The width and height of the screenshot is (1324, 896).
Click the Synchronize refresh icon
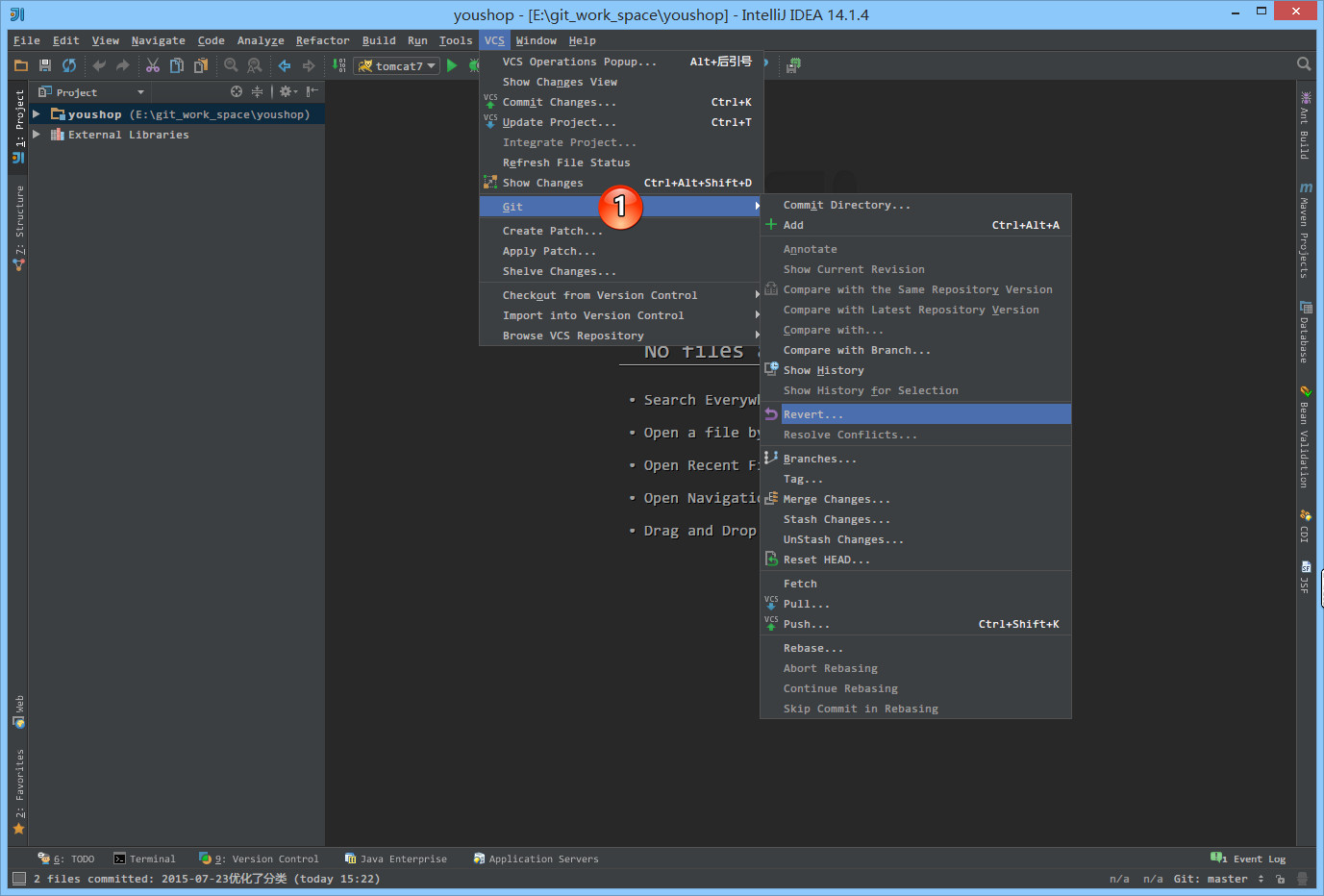[x=68, y=65]
